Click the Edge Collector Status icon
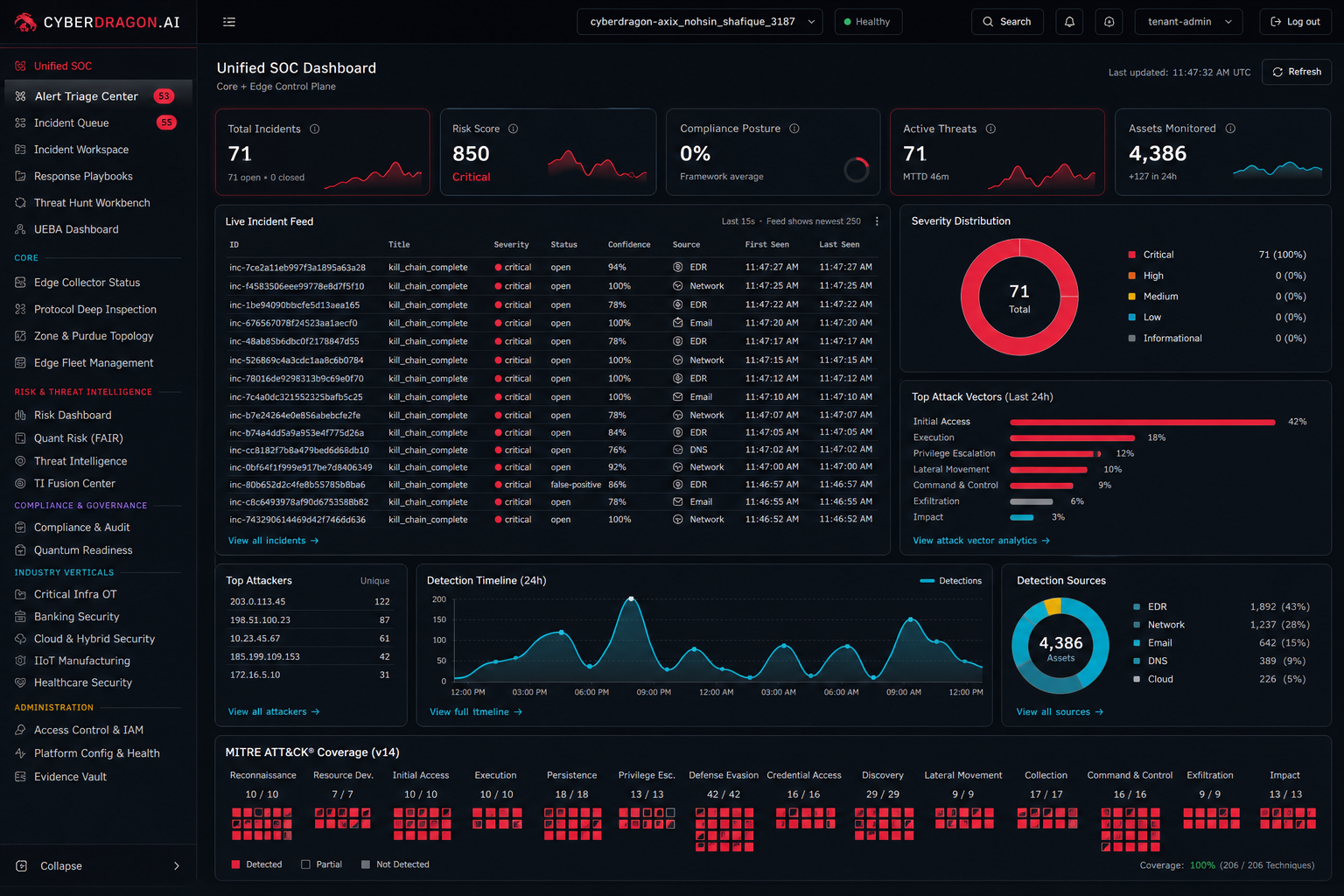Image resolution: width=1344 pixels, height=896 pixels. click(20, 283)
